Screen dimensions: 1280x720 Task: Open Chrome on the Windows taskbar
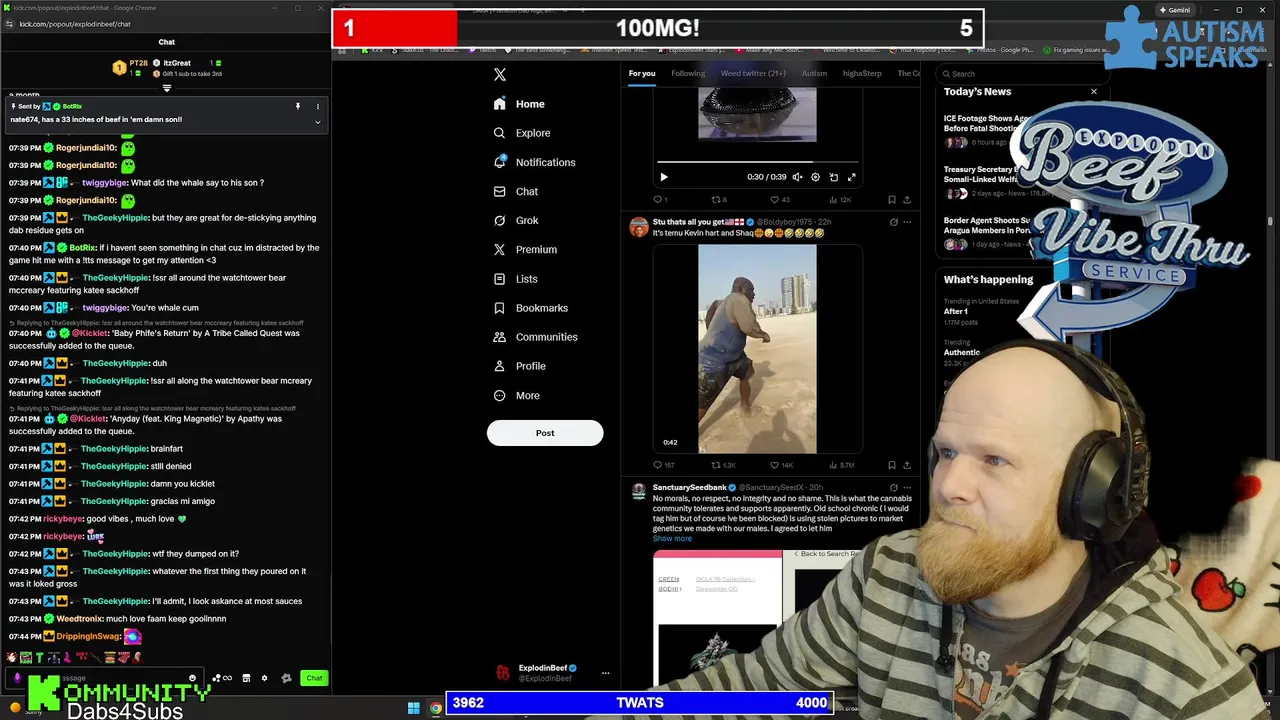pos(436,708)
